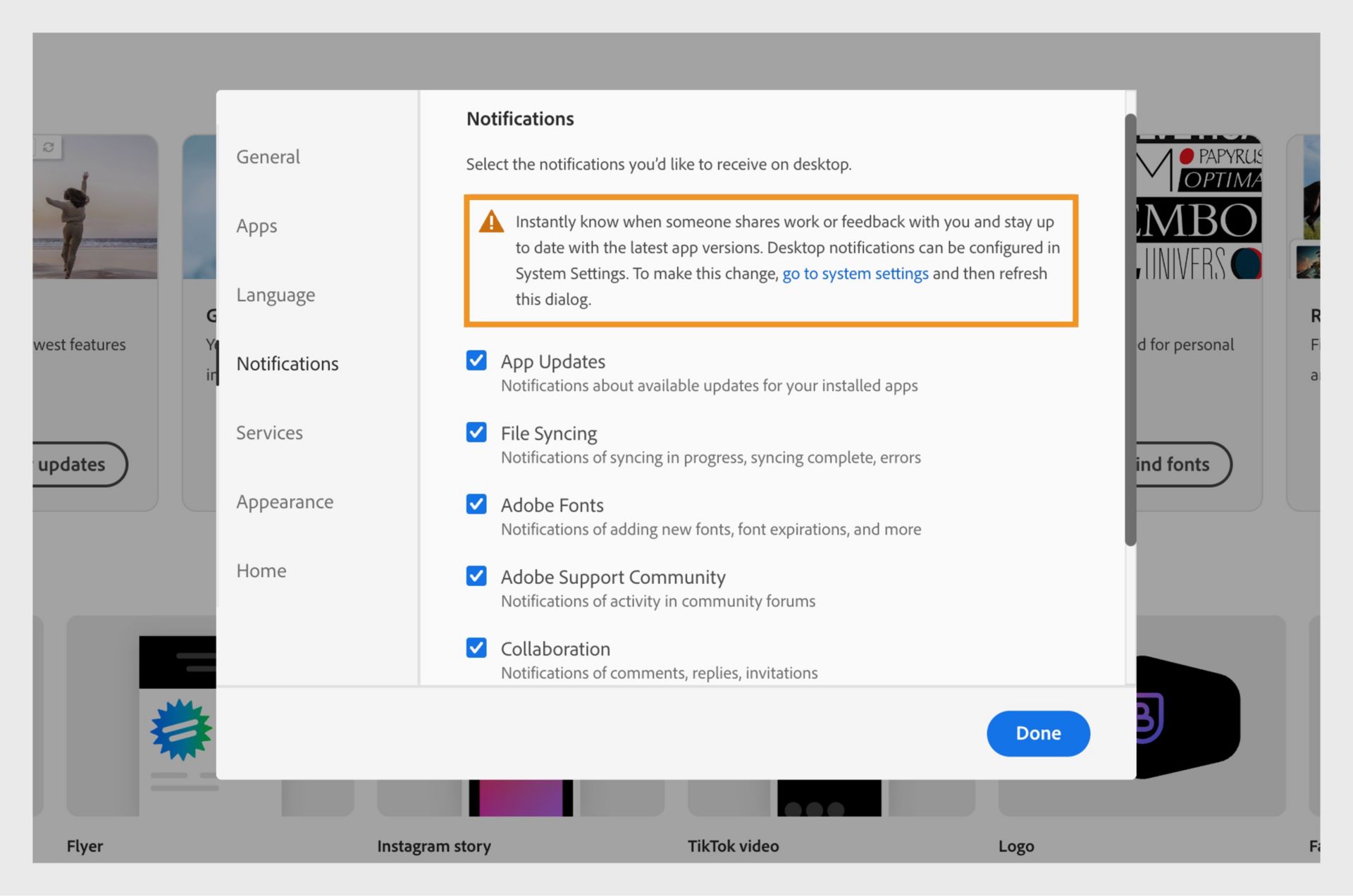Open the Home settings section
Viewport: 1353px width, 896px height.
pos(261,571)
